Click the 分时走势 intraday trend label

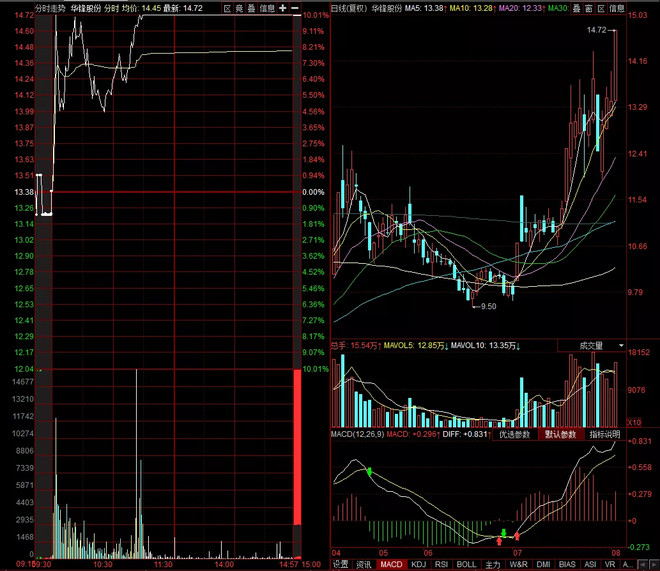pos(50,8)
